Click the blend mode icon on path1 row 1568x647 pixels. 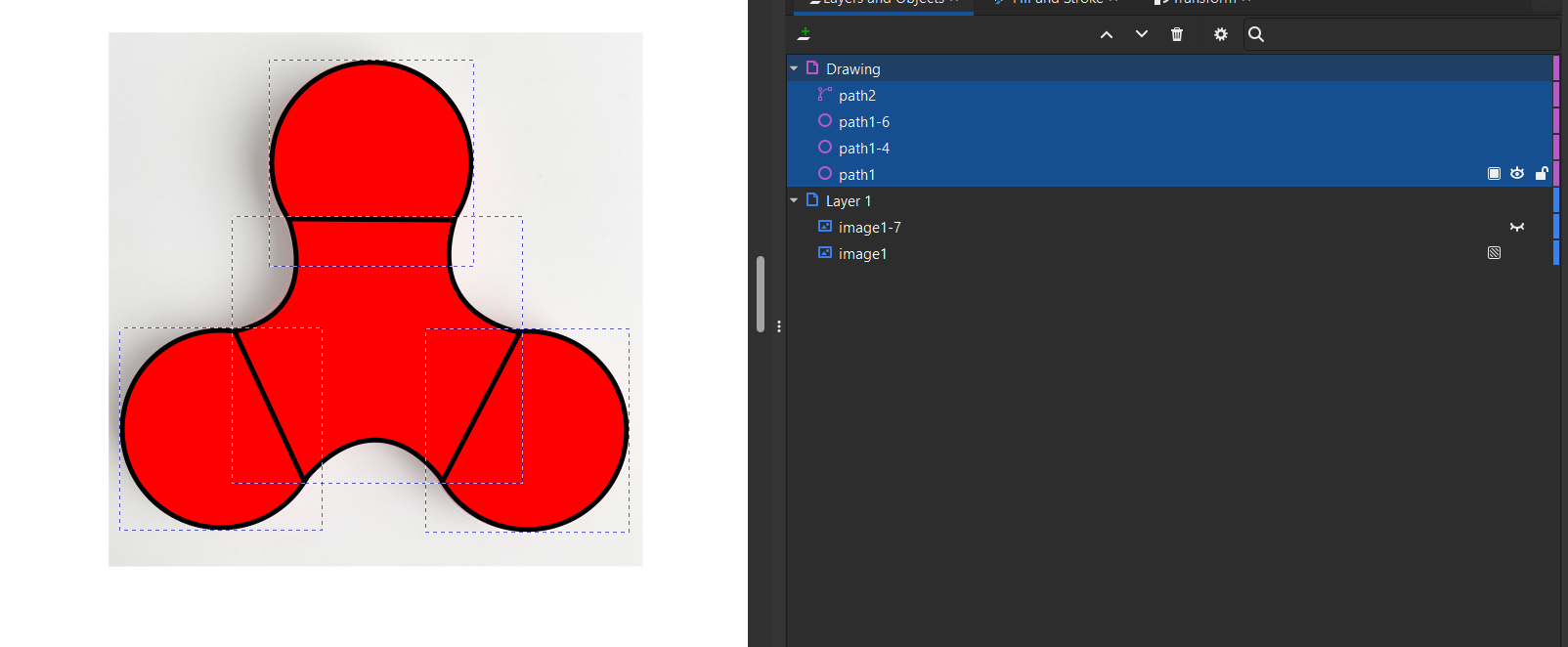coord(1494,174)
